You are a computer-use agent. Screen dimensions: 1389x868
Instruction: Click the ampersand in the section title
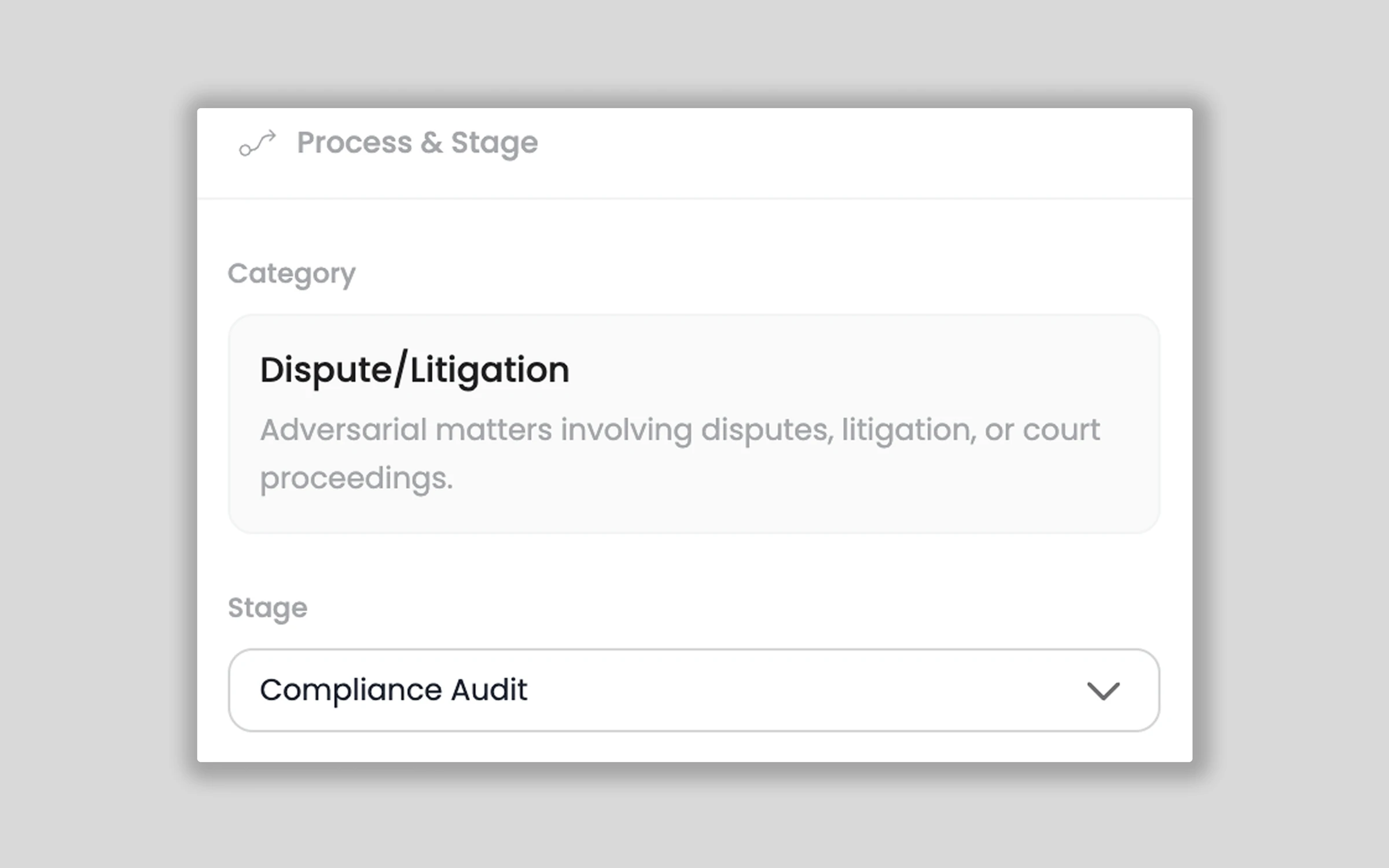click(x=431, y=143)
